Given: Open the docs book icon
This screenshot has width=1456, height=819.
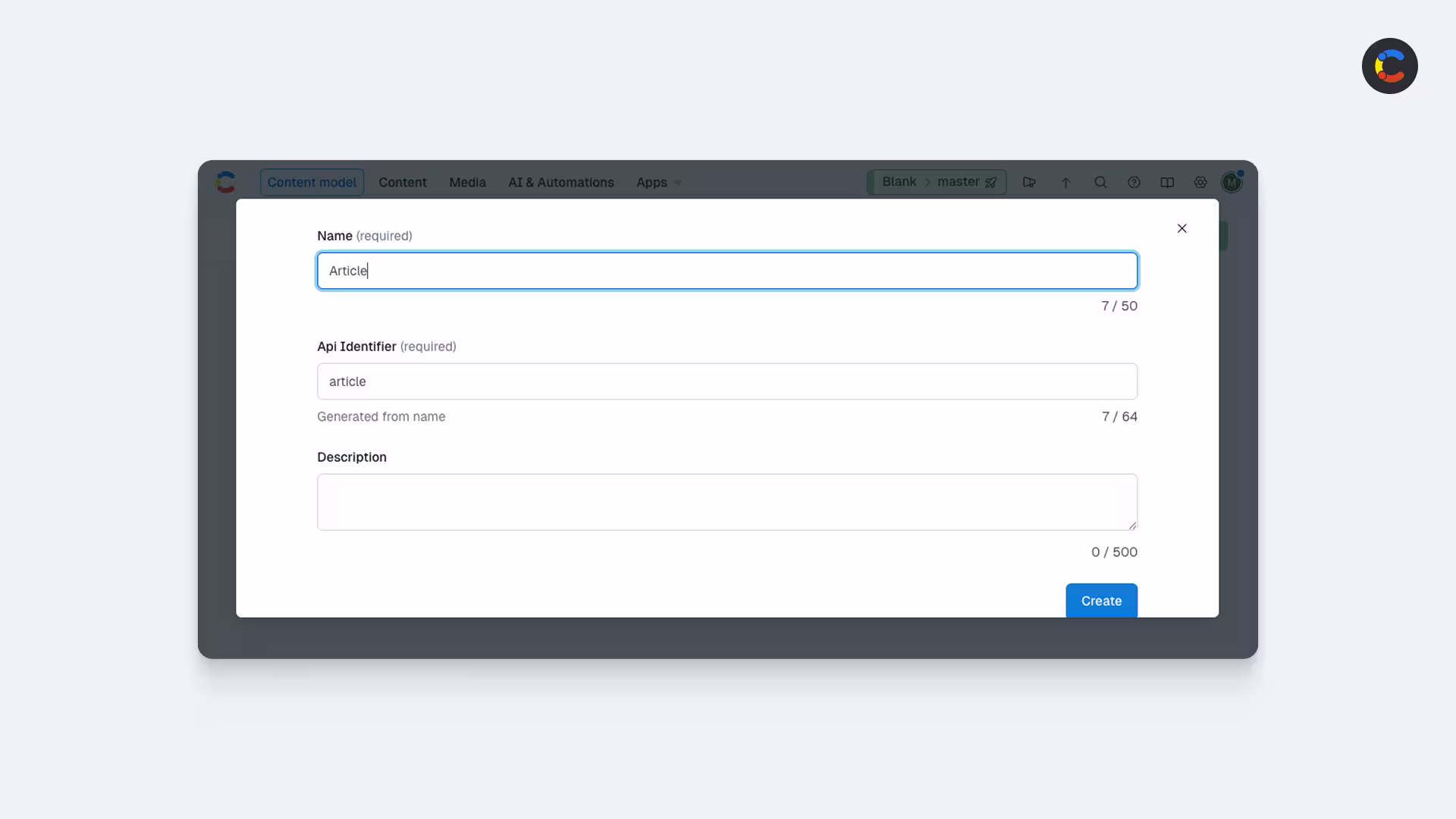Looking at the screenshot, I should click(1167, 182).
